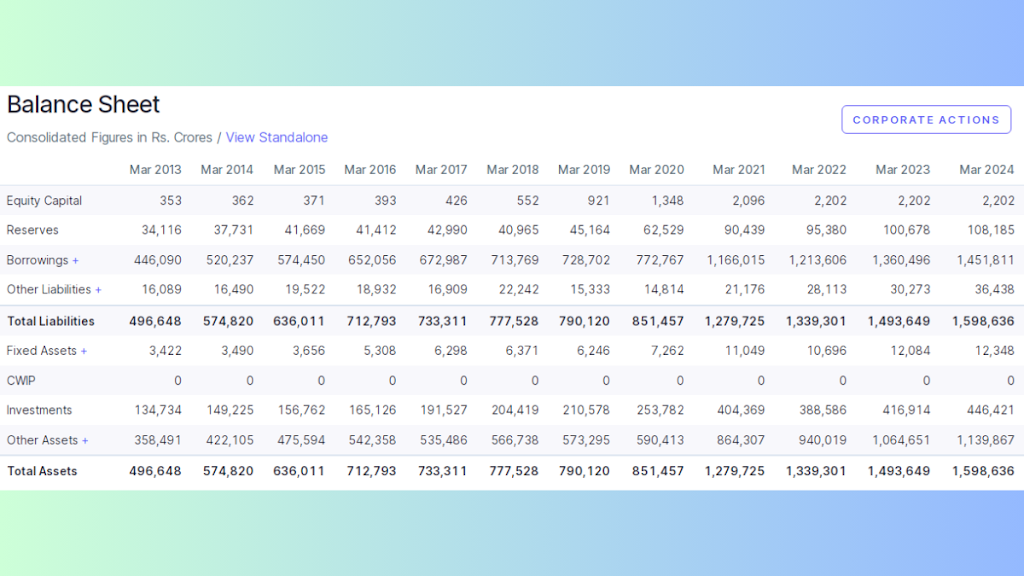Expand the Fixed Assets plus sign

click(x=84, y=351)
